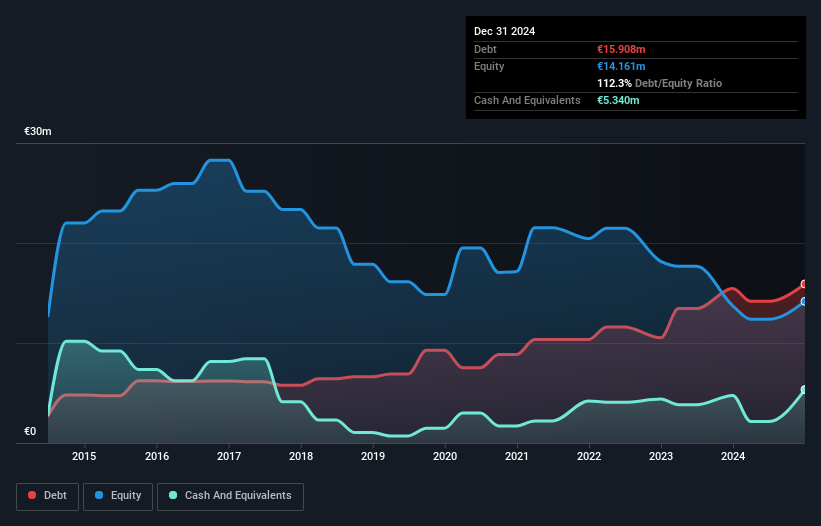The image size is (821, 526).
Task: Click the 2023 x-axis label
Action: pyautogui.click(x=661, y=456)
